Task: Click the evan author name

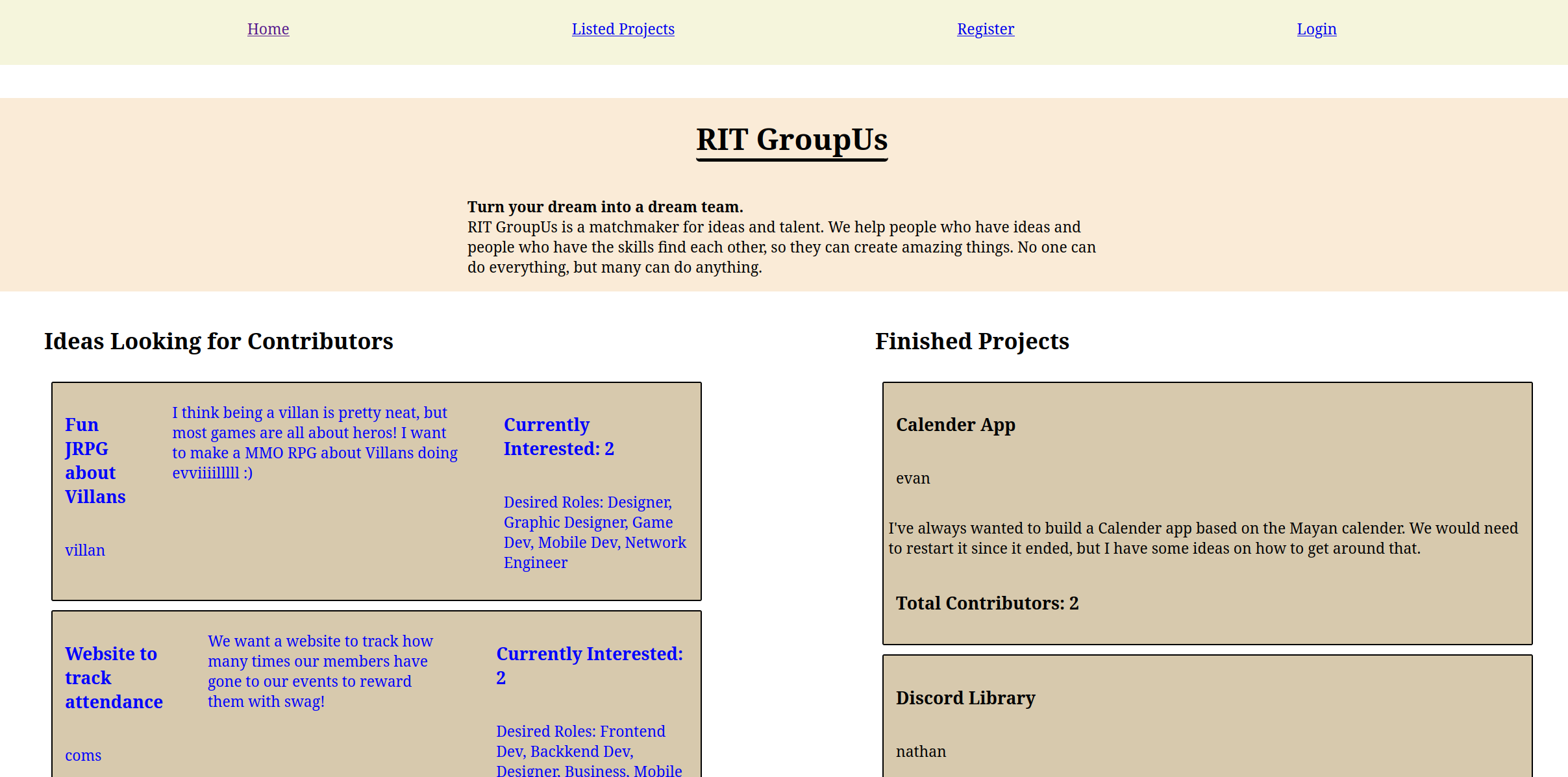Action: (x=913, y=478)
